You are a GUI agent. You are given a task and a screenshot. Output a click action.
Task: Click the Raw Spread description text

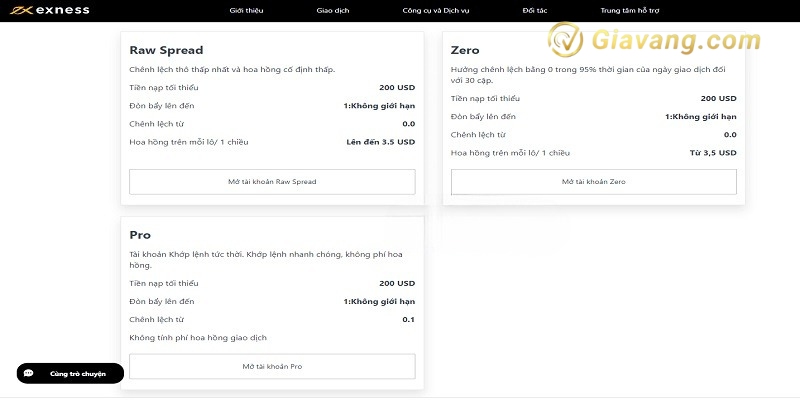click(x=232, y=69)
